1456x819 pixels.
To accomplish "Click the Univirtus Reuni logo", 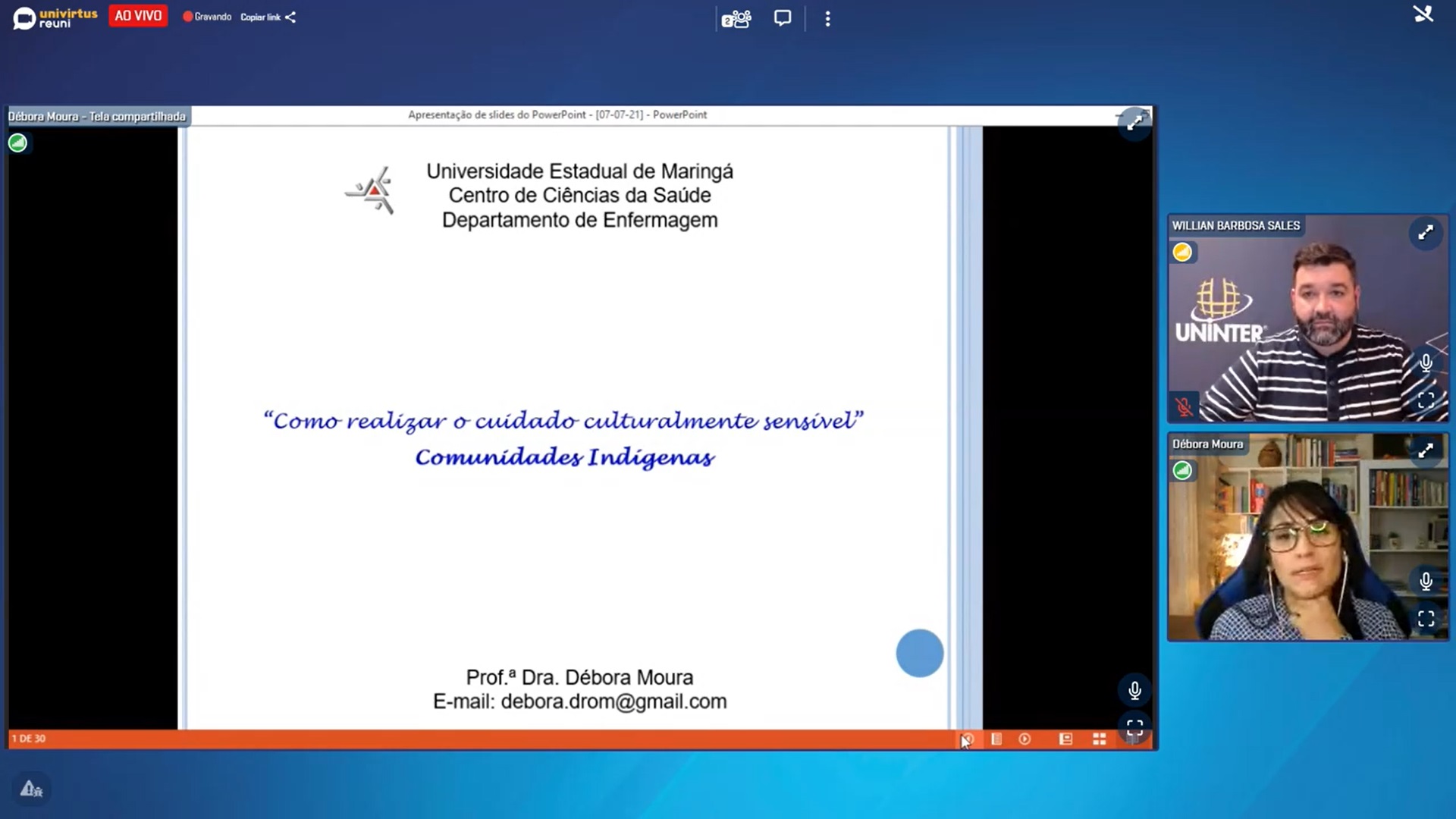I will tap(55, 17).
